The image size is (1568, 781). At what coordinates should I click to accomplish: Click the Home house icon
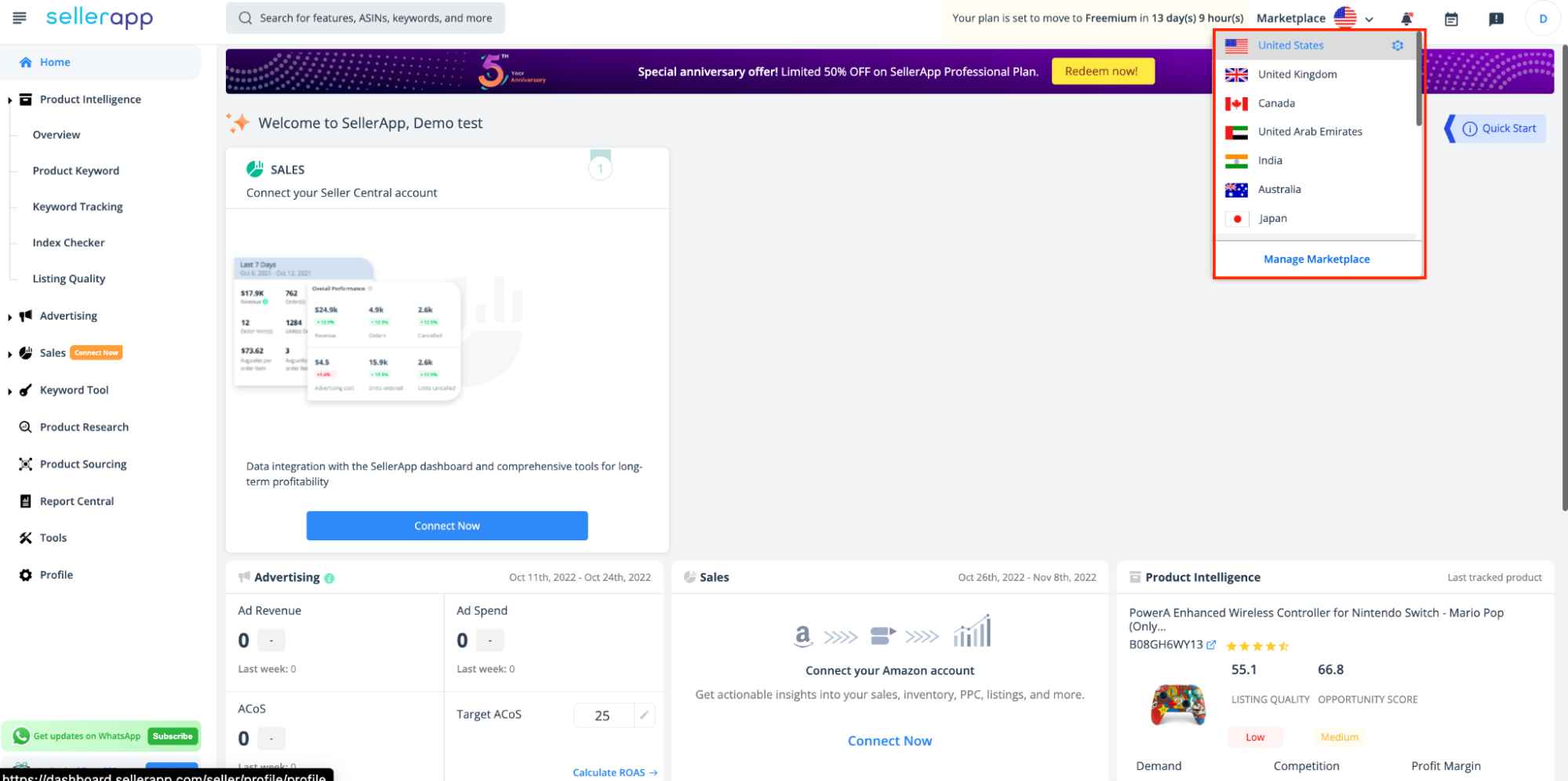click(26, 62)
